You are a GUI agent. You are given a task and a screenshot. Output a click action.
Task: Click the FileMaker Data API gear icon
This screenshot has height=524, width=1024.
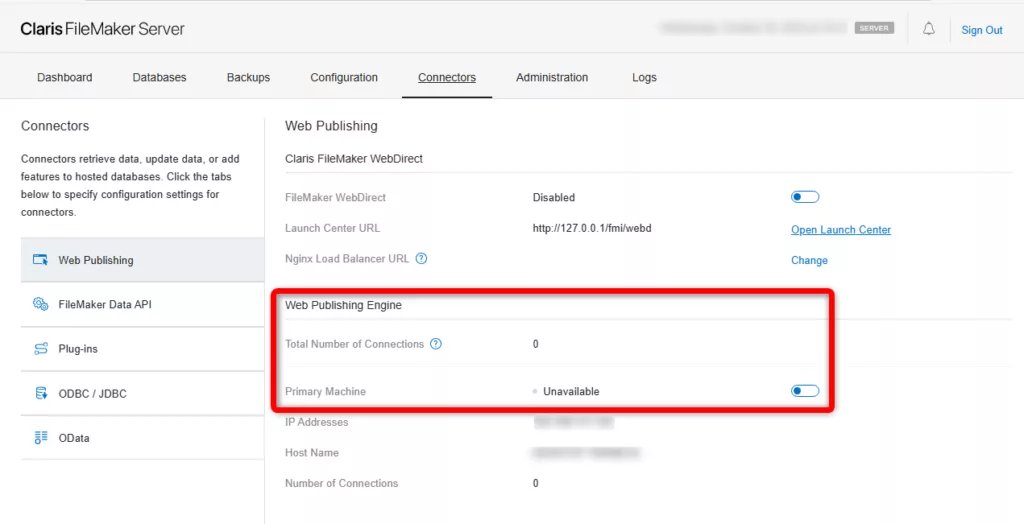40,304
